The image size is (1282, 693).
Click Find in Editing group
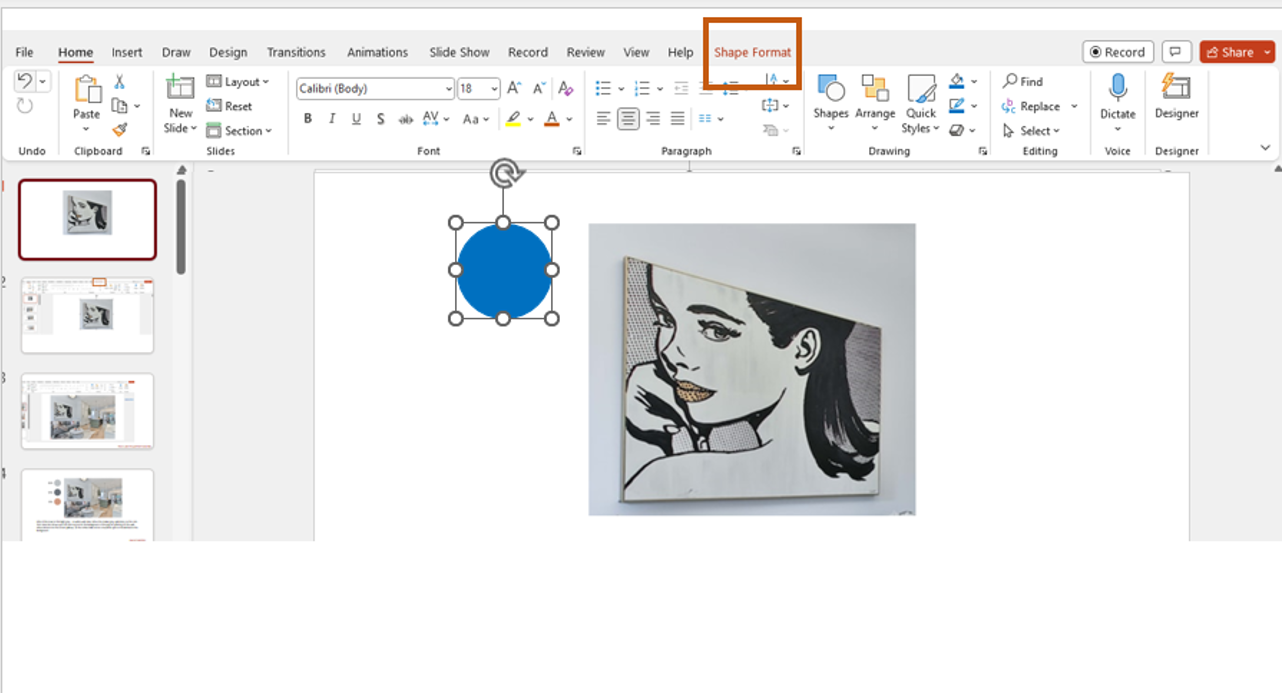click(x=1022, y=82)
